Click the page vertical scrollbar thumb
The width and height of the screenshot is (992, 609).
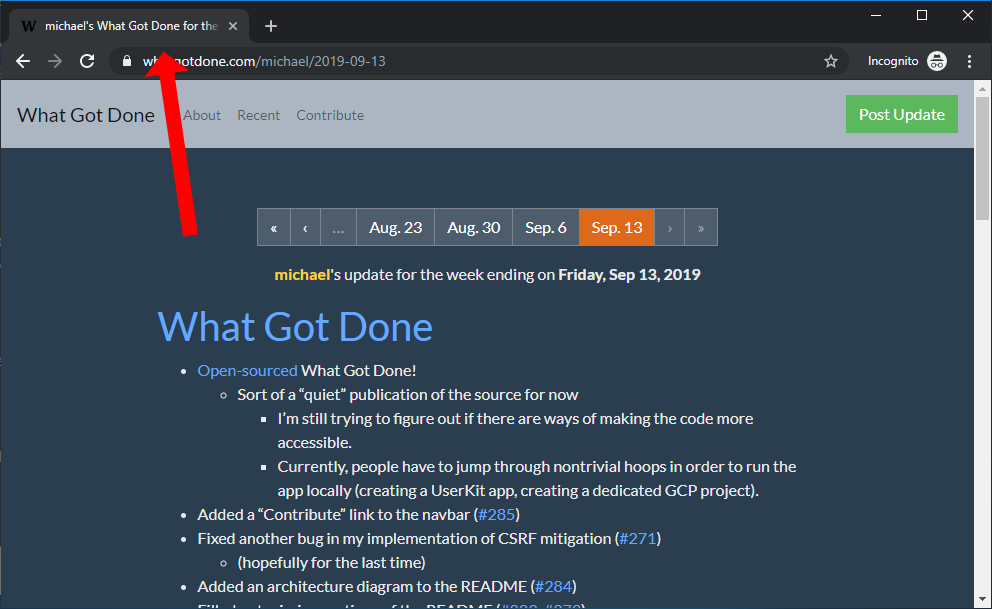[983, 158]
